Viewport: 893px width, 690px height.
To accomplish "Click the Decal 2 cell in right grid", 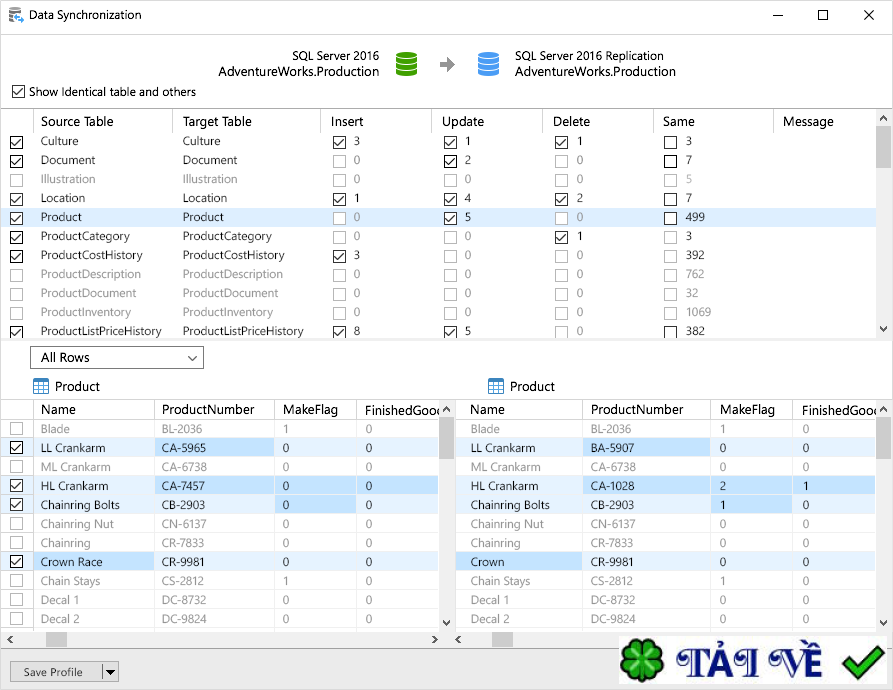I will point(519,619).
